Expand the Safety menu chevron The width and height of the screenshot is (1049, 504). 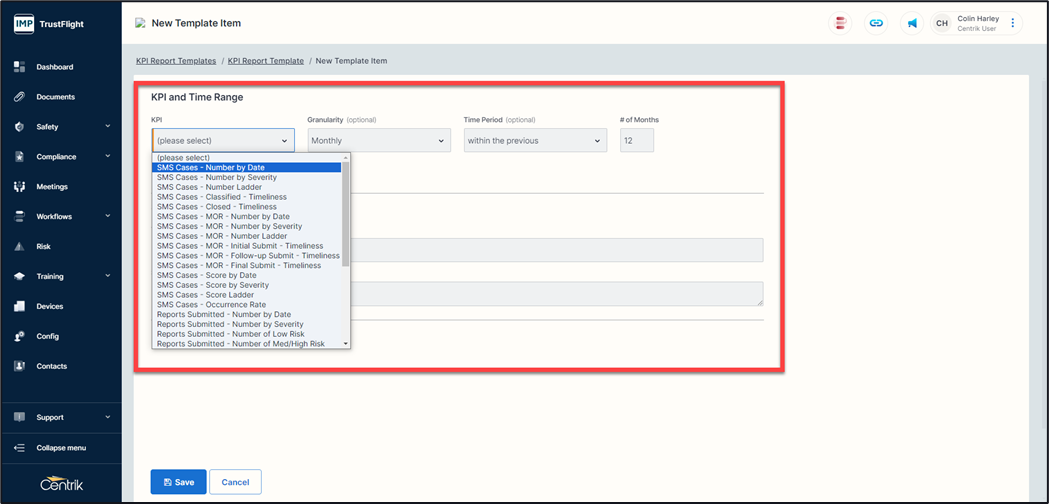(x=107, y=127)
